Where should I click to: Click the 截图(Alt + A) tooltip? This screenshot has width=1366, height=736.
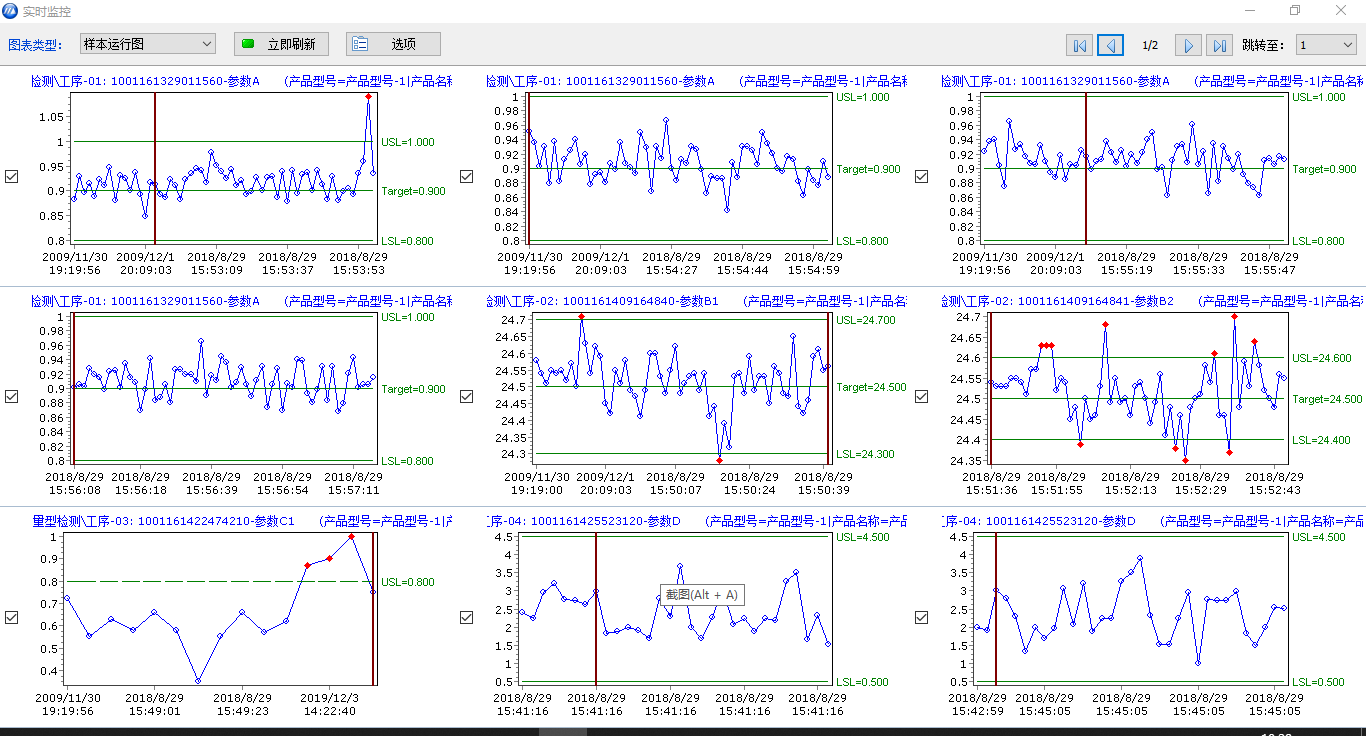(702, 595)
